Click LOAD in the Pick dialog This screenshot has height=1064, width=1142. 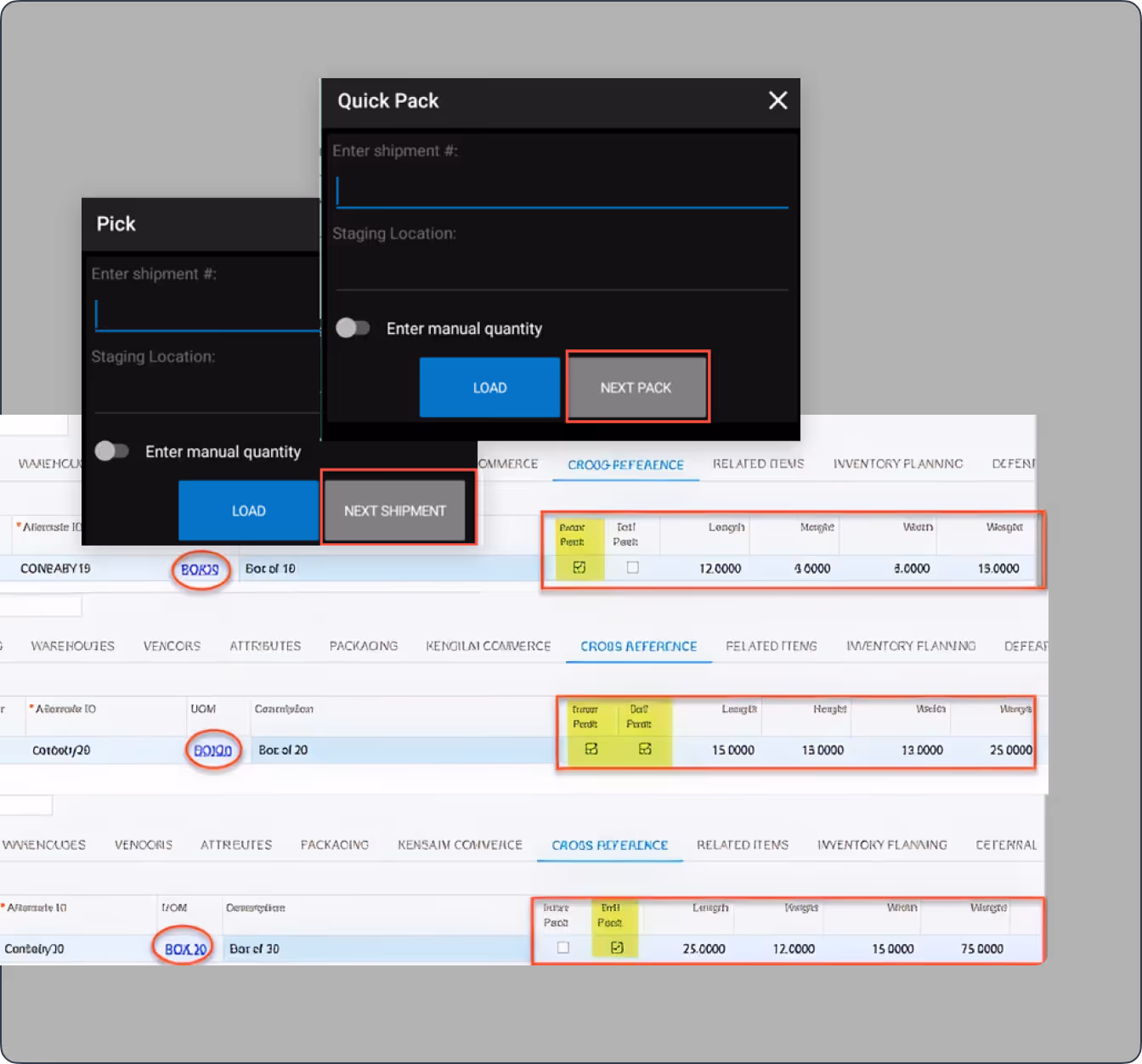tap(248, 510)
